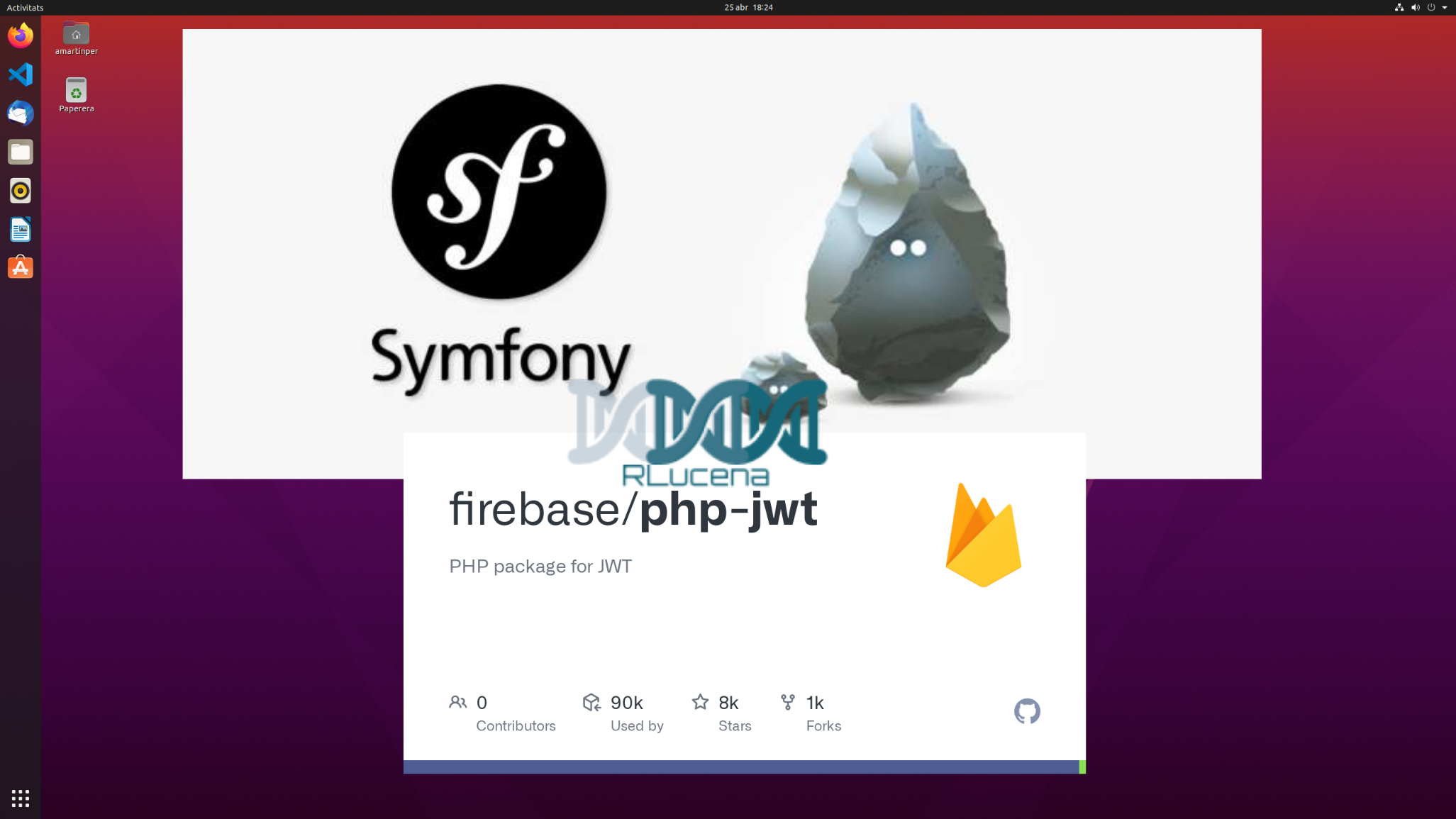Click the Firefox browser icon

point(20,36)
